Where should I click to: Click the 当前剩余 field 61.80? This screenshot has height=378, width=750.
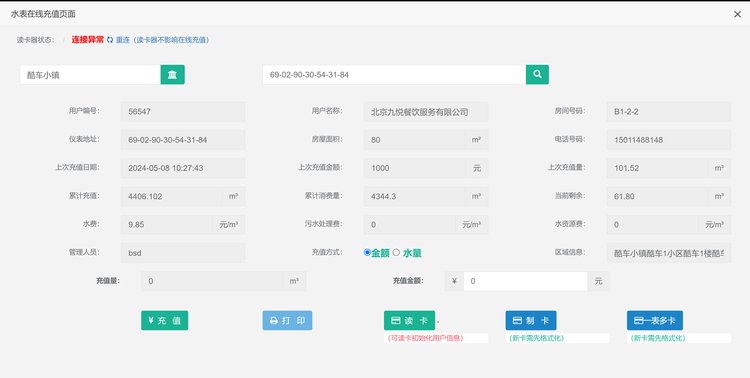coord(657,196)
